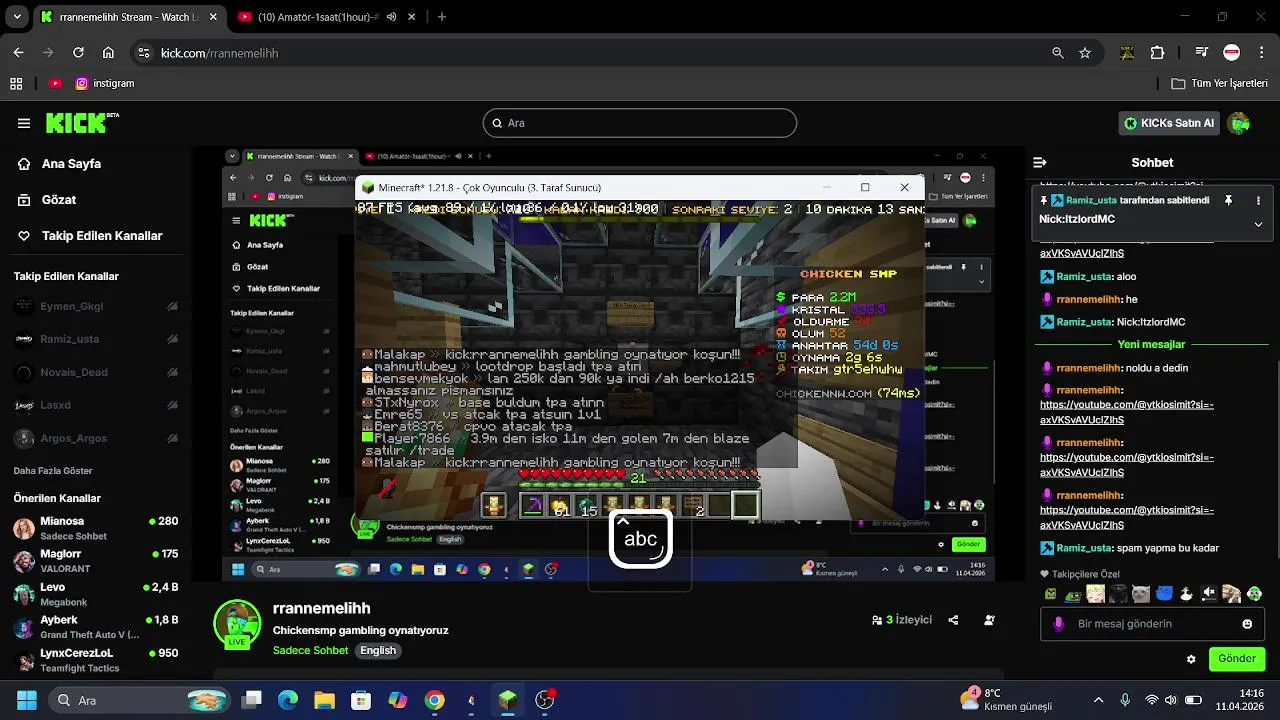Click the Sadece Sohbet category link
Screen dimensions: 1280x720
tap(310, 650)
